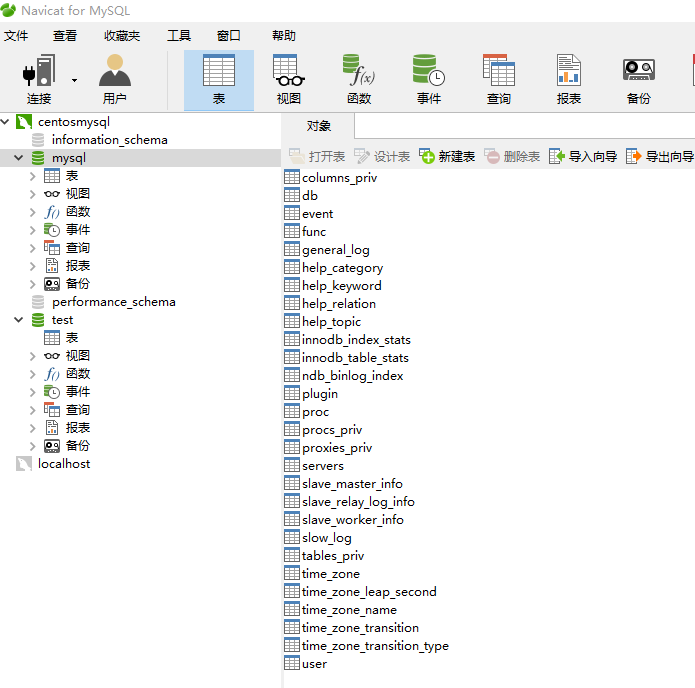695x688 pixels.
Task: Select the proxies_priv table
Action: 337,448
